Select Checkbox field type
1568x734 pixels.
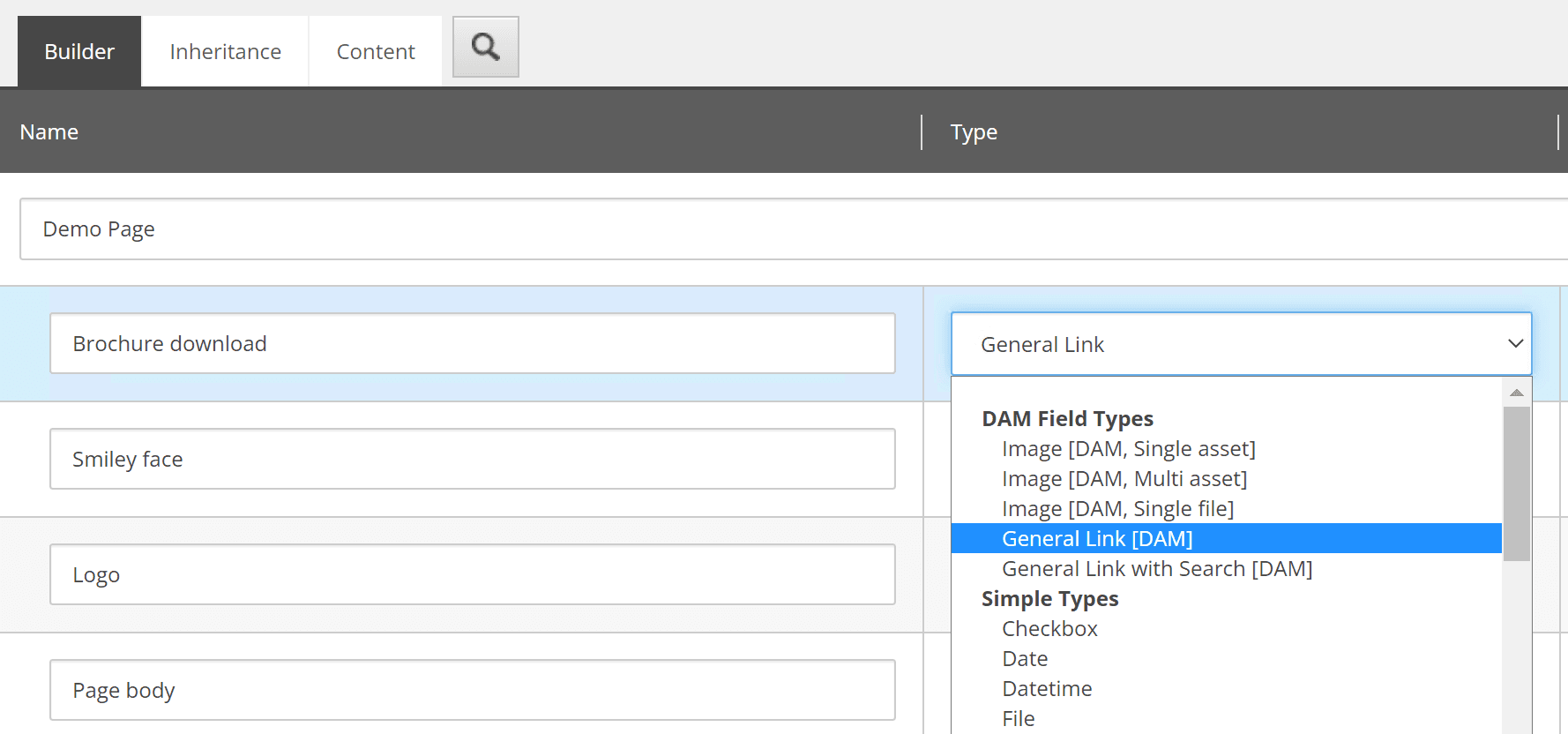[x=1049, y=629]
